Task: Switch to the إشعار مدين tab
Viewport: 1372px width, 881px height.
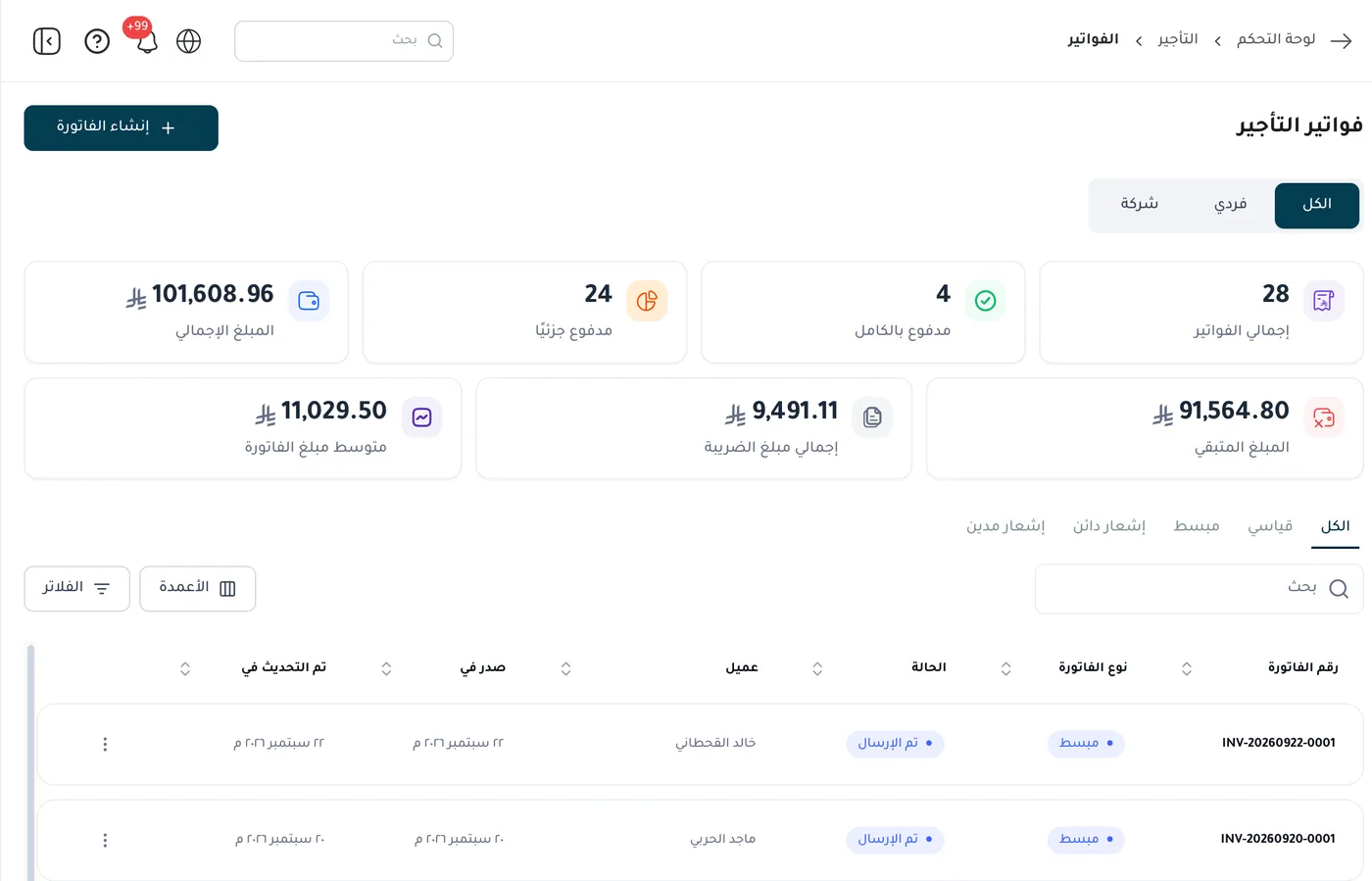Action: pos(1005,526)
